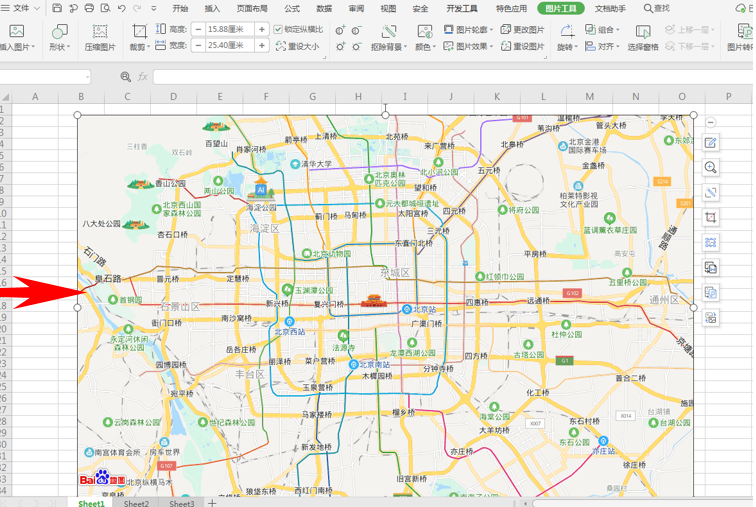The height and width of the screenshot is (507, 756).
Task: Decrease picture height with minus button
Action: (x=198, y=29)
